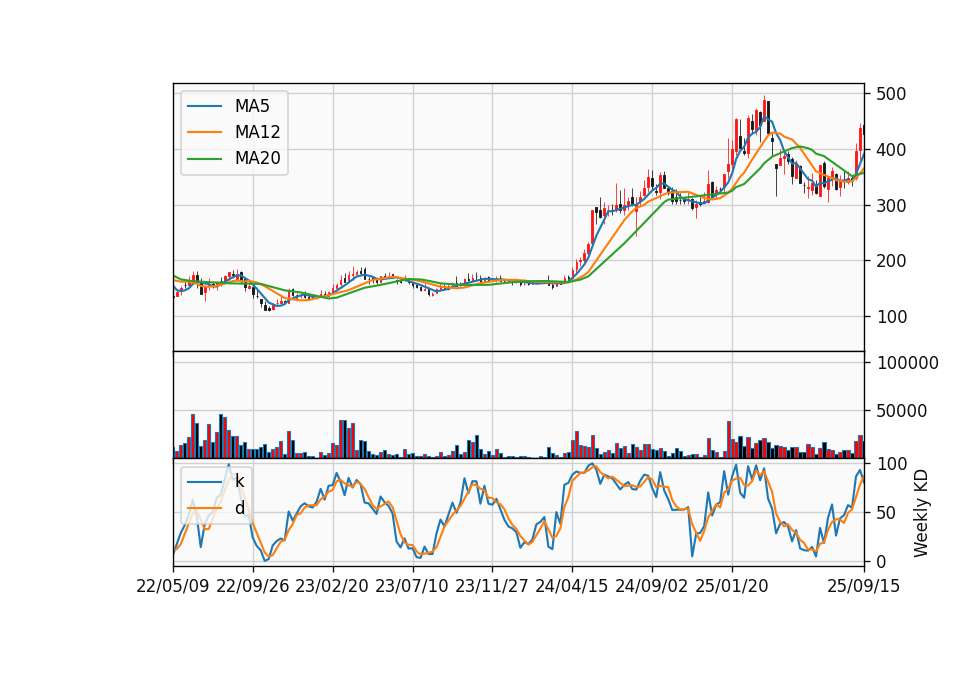Click the MA20 legend label
The image size is (960, 690).
[257, 158]
